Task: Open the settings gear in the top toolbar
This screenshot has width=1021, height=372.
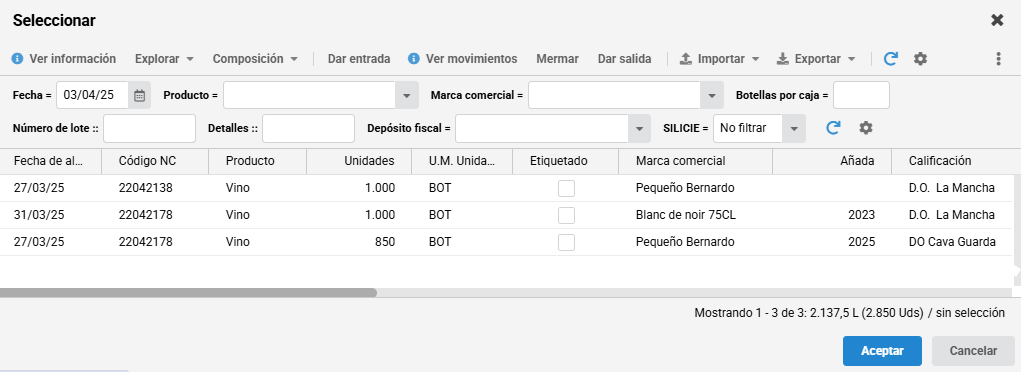Action: [919, 59]
